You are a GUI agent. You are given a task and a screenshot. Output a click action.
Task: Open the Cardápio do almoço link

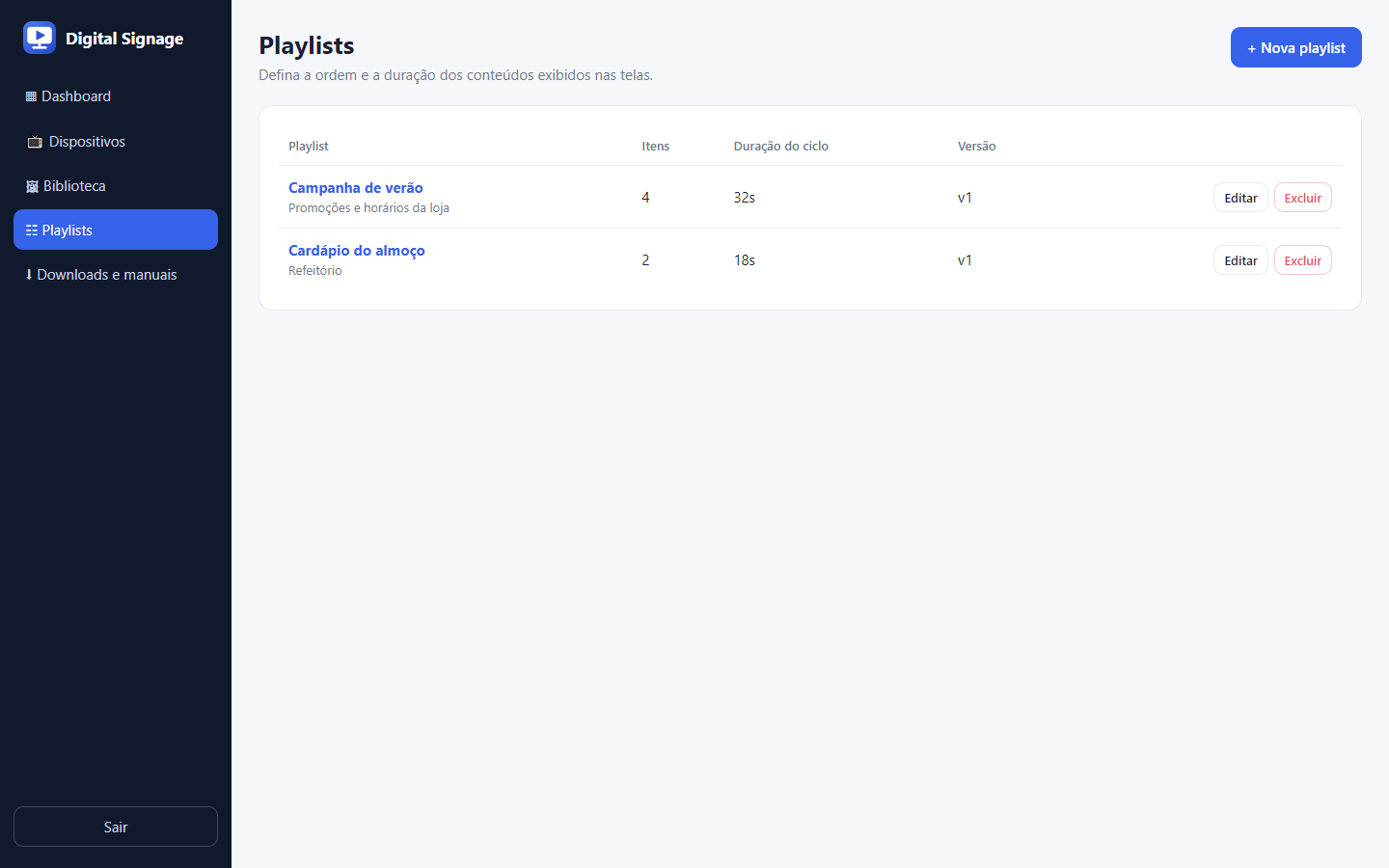357,251
